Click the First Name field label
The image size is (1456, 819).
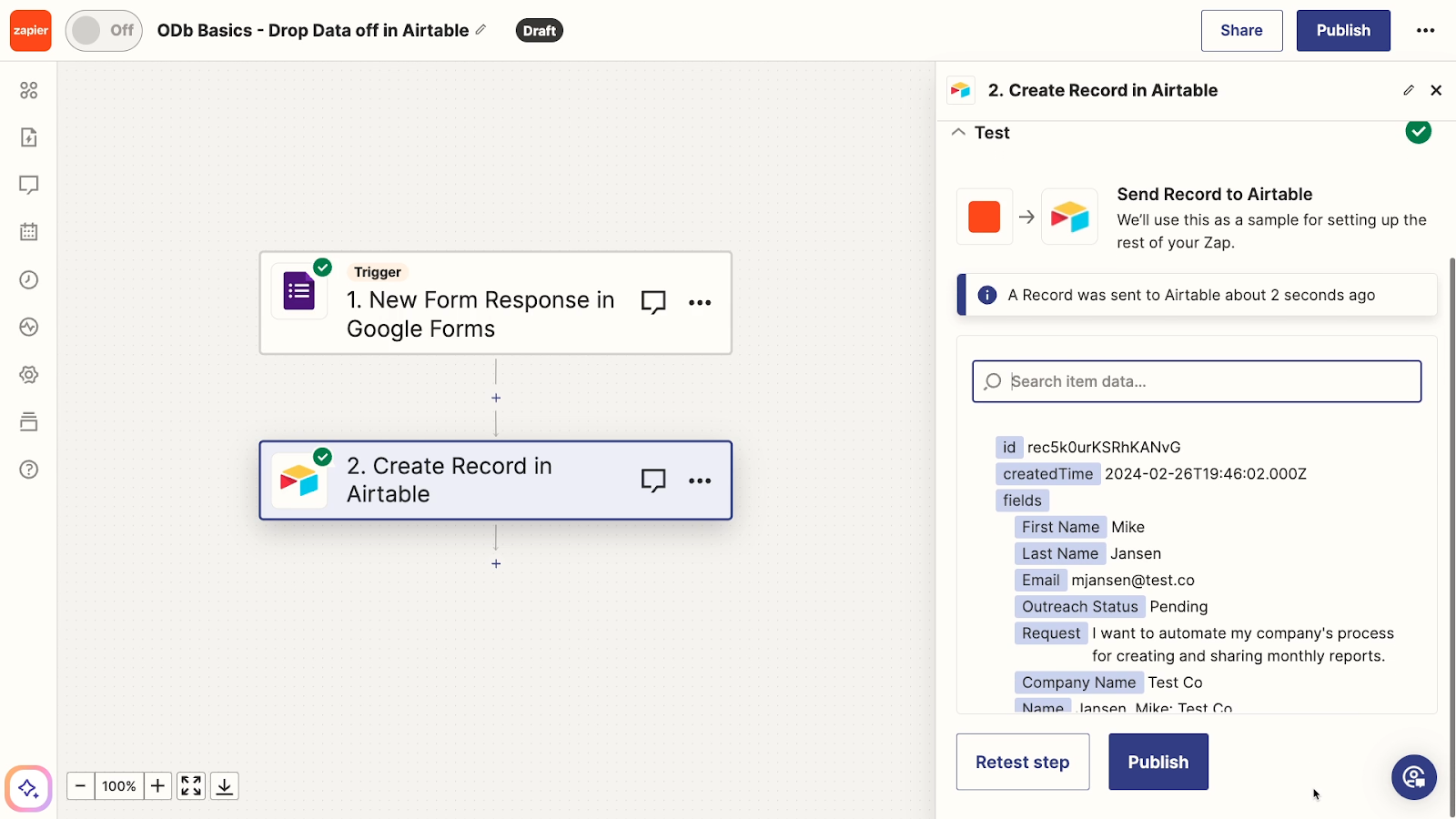pos(1060,527)
